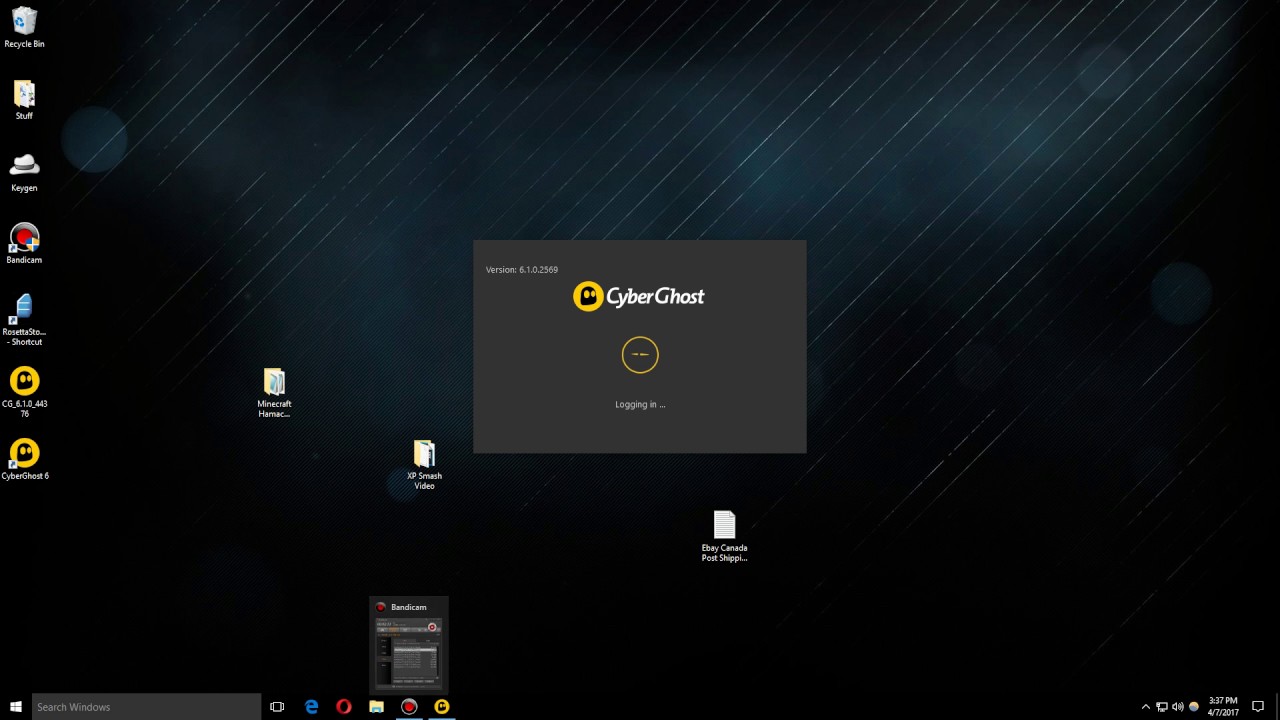1280x720 pixels.
Task: Select the Recycle Bin desktop icon
Action: [x=24, y=28]
